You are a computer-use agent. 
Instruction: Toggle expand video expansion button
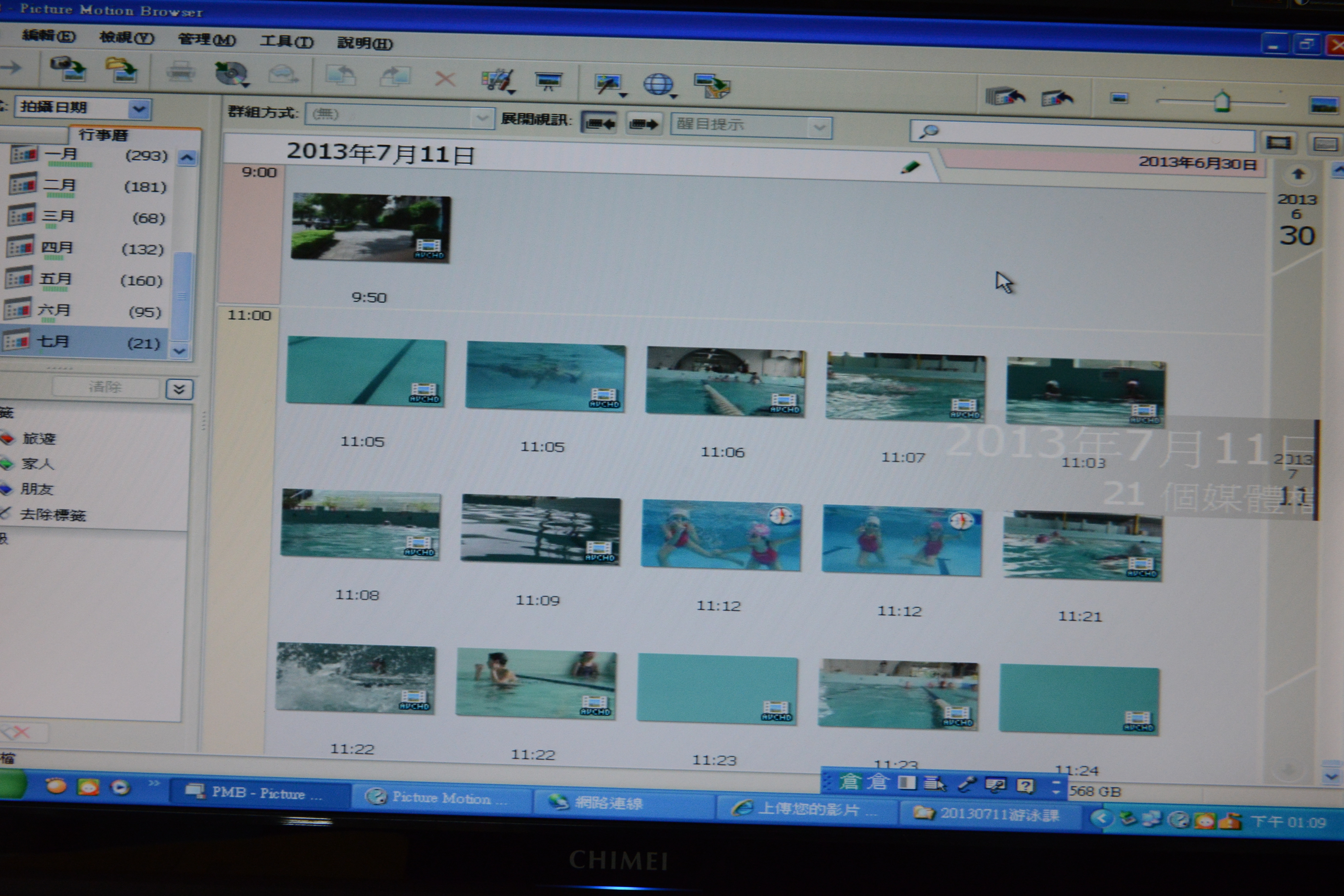[644, 124]
